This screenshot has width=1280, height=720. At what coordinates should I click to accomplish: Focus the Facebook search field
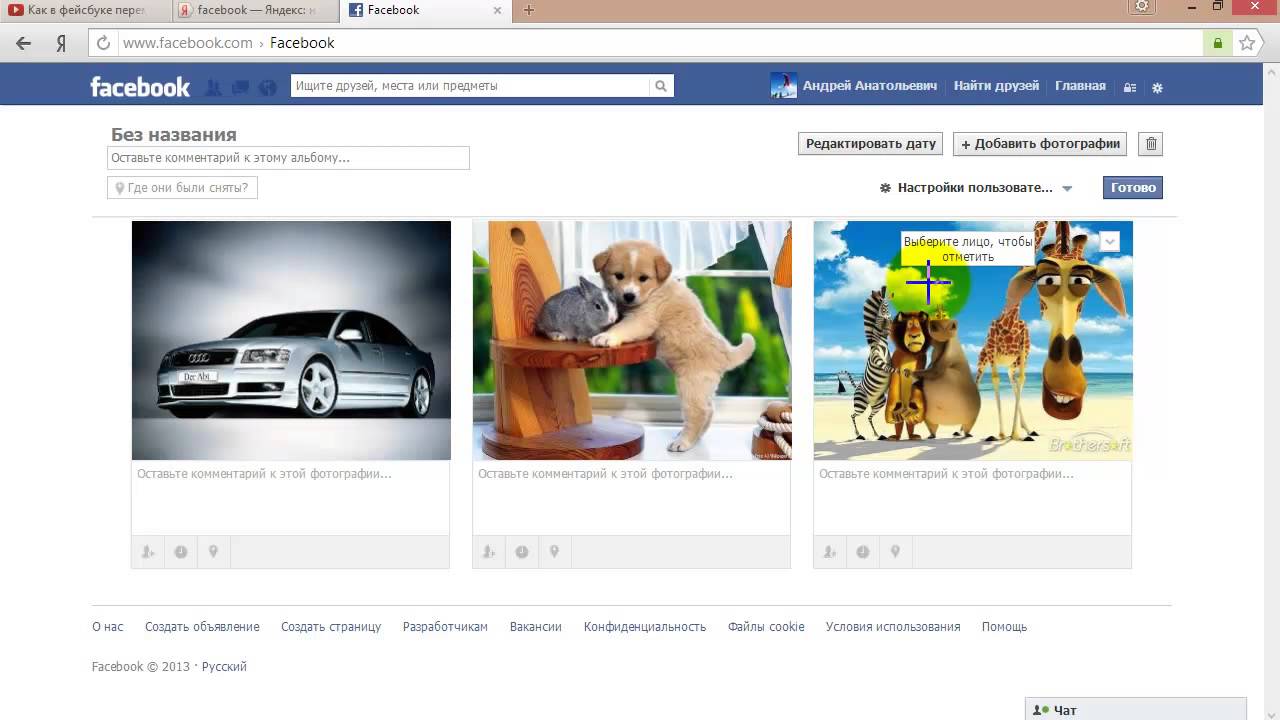(470, 86)
